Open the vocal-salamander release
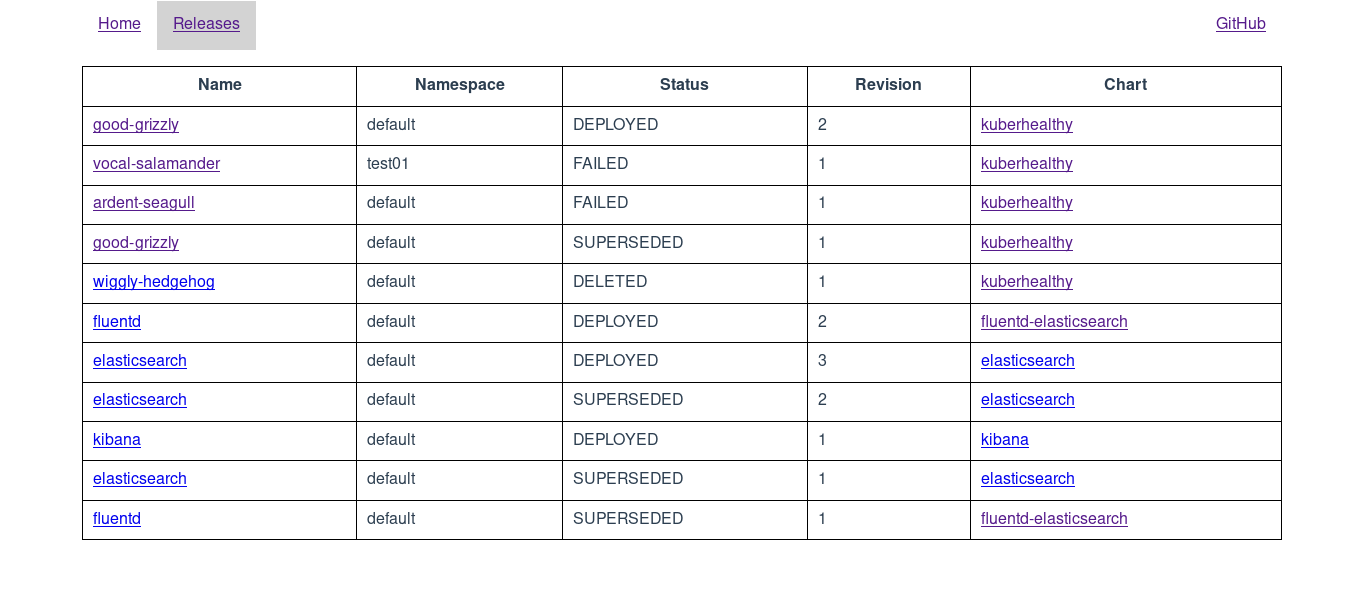This screenshot has height=600, width=1368. pyautogui.click(x=156, y=163)
